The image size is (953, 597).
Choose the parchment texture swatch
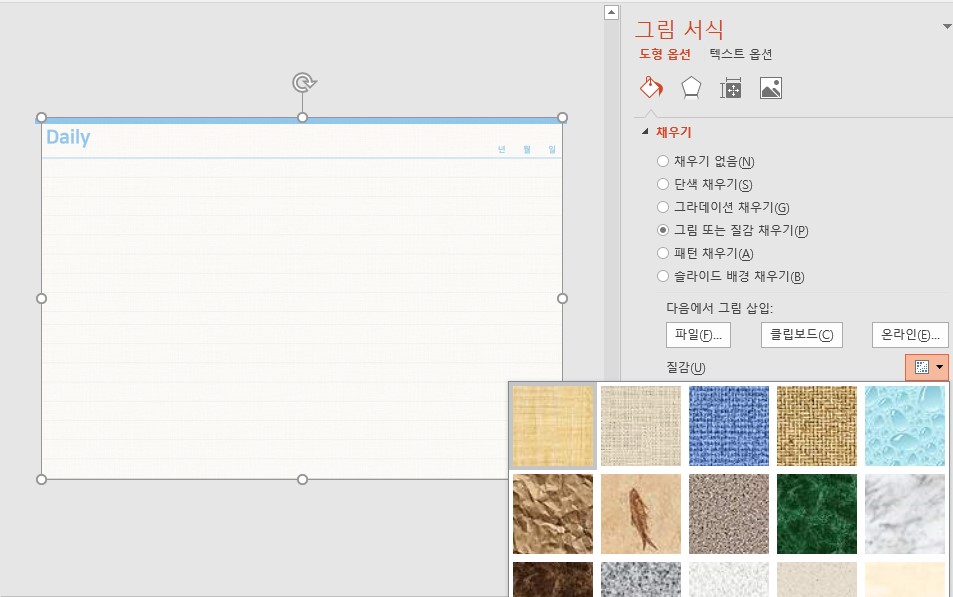pyautogui.click(x=905, y=579)
